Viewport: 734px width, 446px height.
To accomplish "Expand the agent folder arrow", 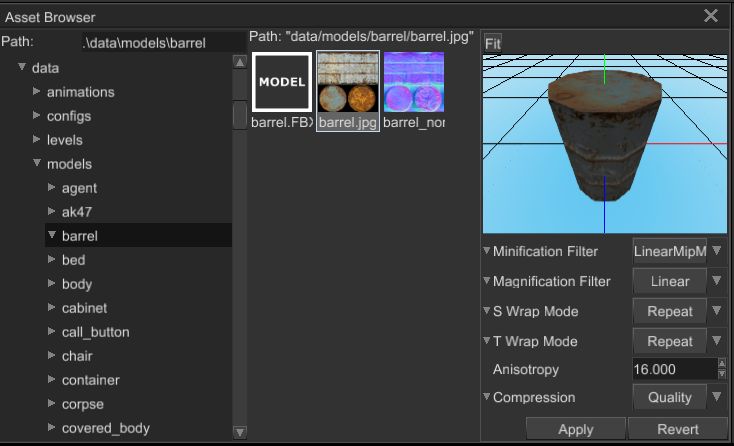I will [51, 187].
